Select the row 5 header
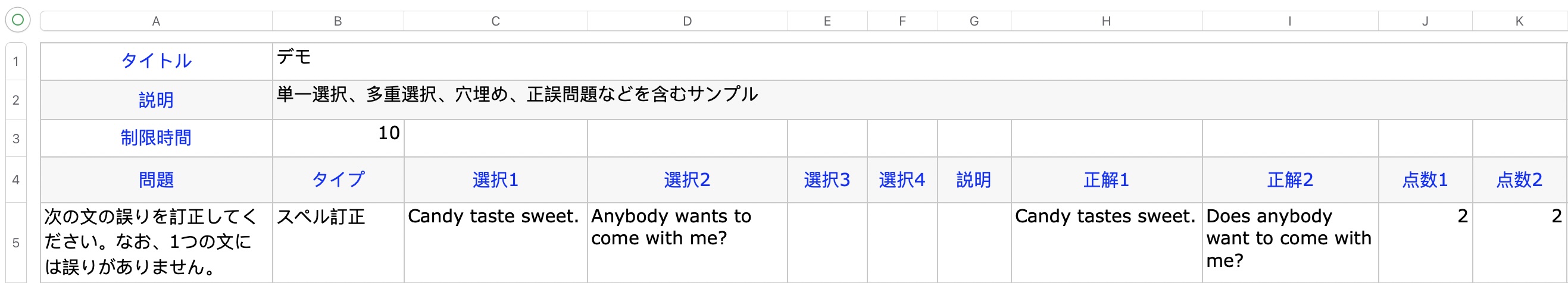 point(16,243)
